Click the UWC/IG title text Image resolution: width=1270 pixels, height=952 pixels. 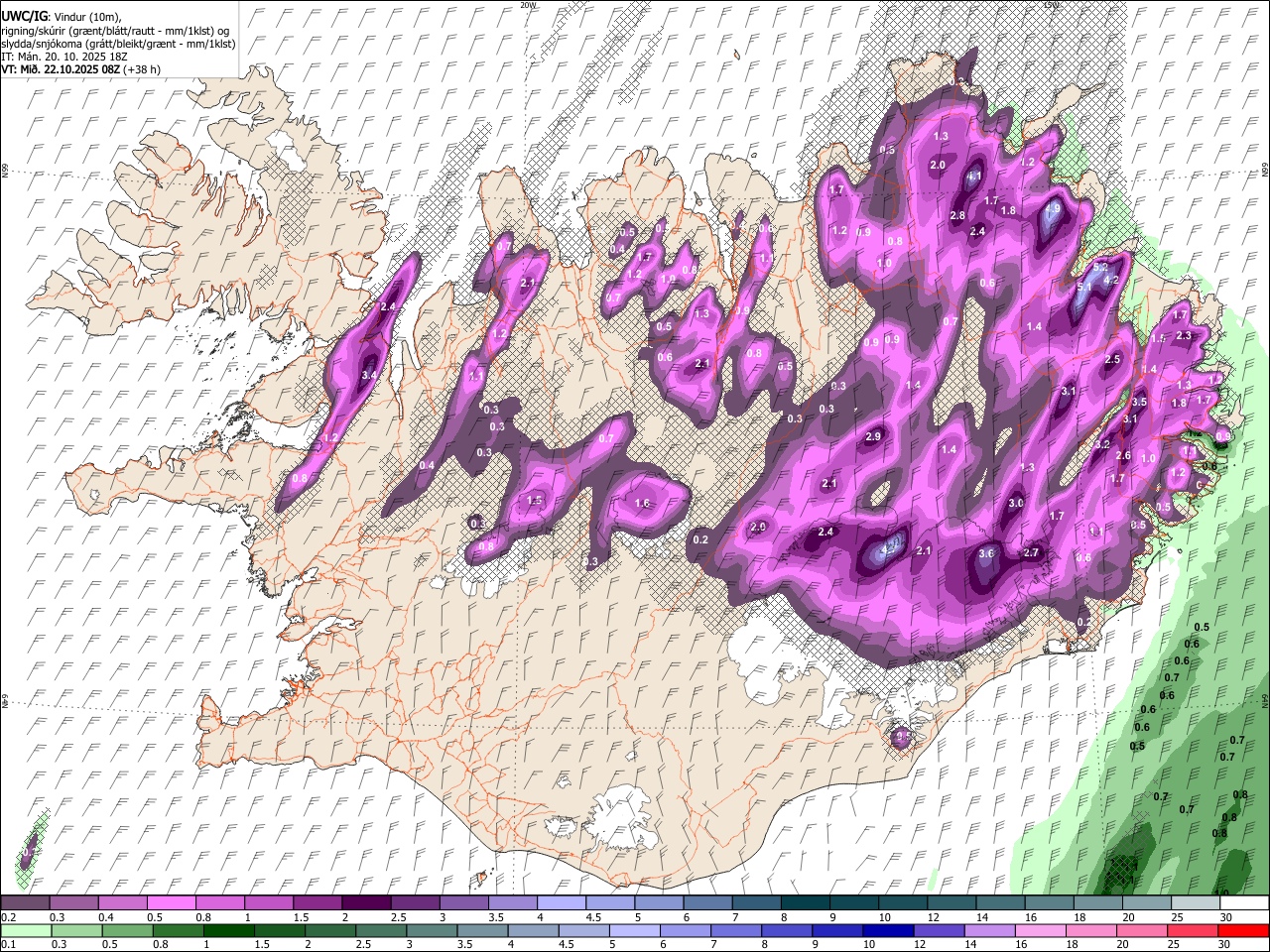(24, 17)
